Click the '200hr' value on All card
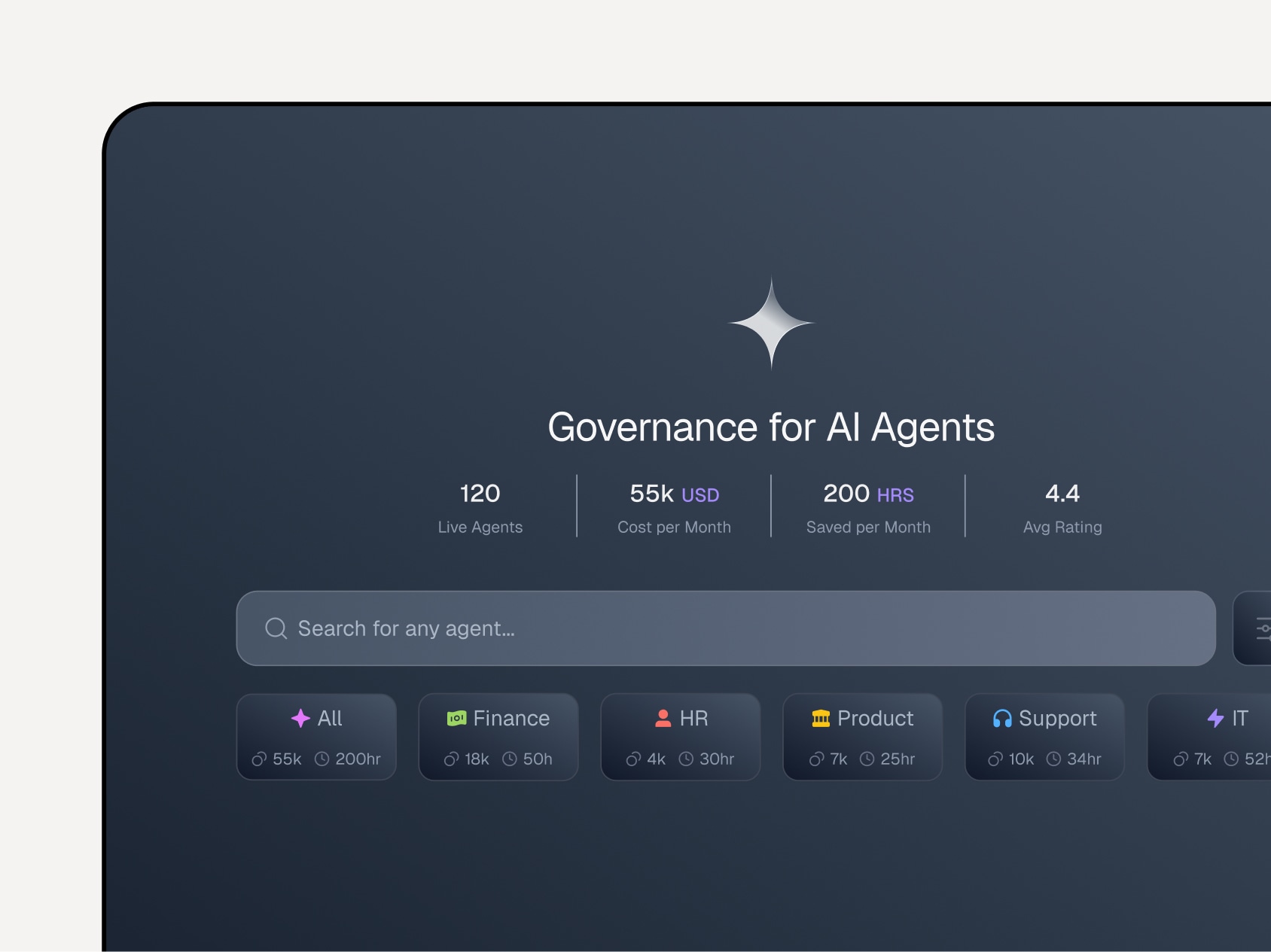 [x=358, y=759]
